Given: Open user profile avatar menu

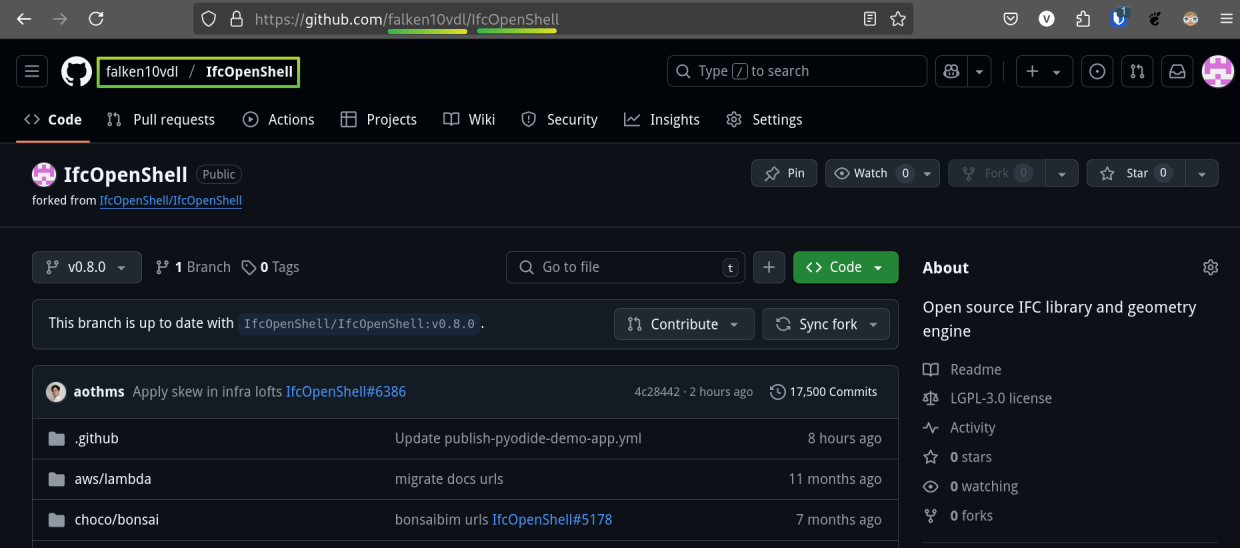Looking at the screenshot, I should (1217, 71).
